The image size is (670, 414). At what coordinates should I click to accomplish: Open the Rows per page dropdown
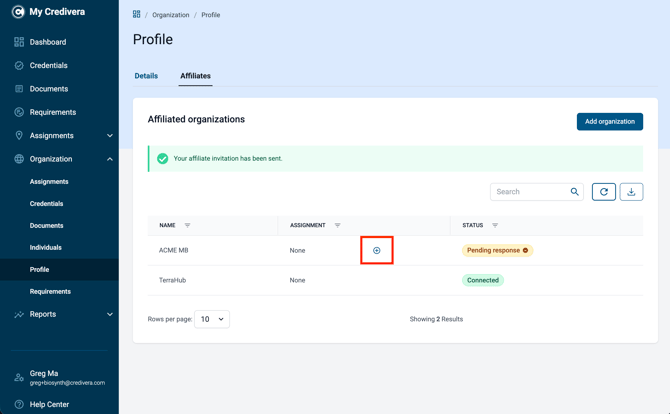click(212, 319)
